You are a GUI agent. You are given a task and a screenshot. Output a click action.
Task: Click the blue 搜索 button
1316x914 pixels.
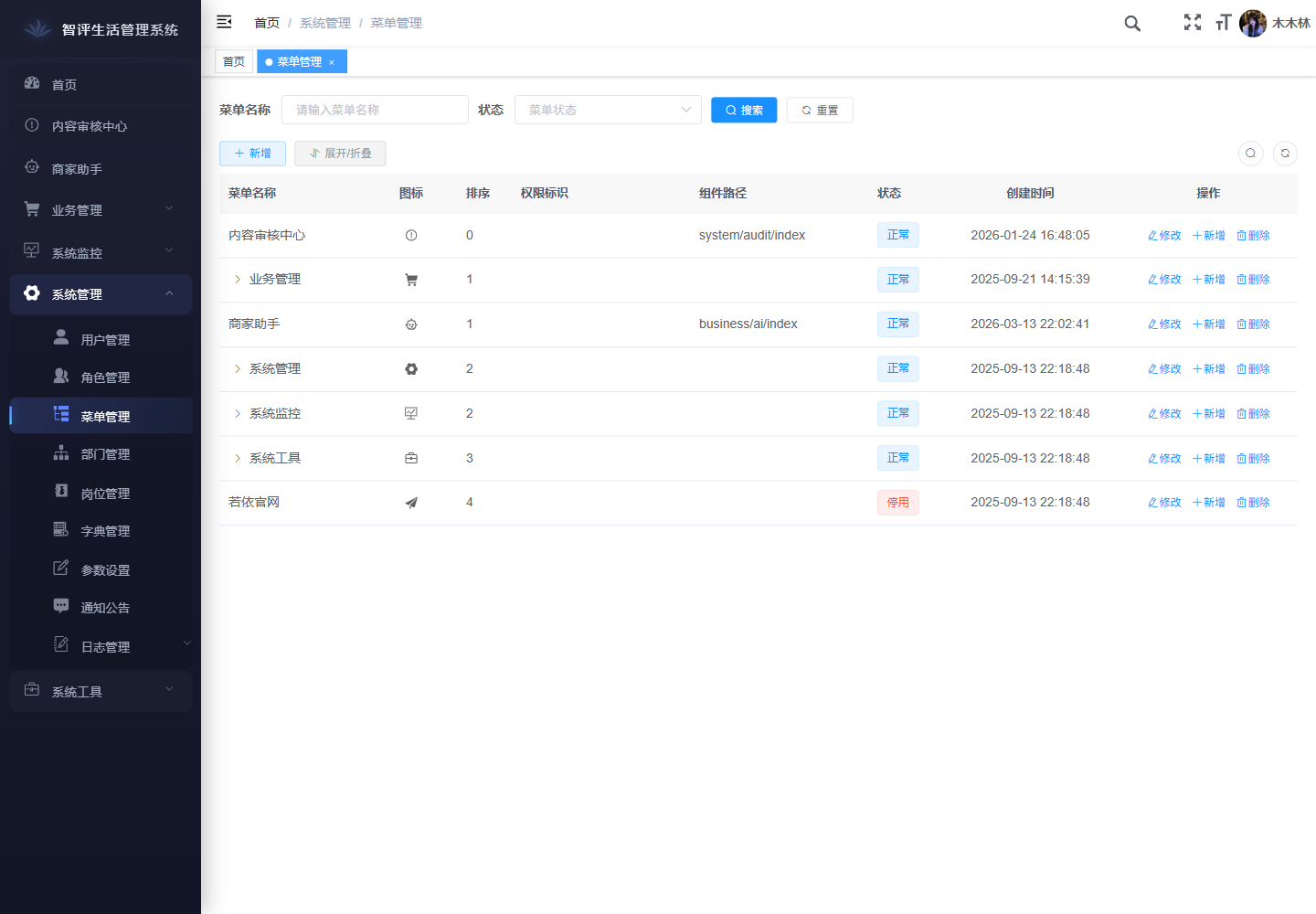coord(744,111)
